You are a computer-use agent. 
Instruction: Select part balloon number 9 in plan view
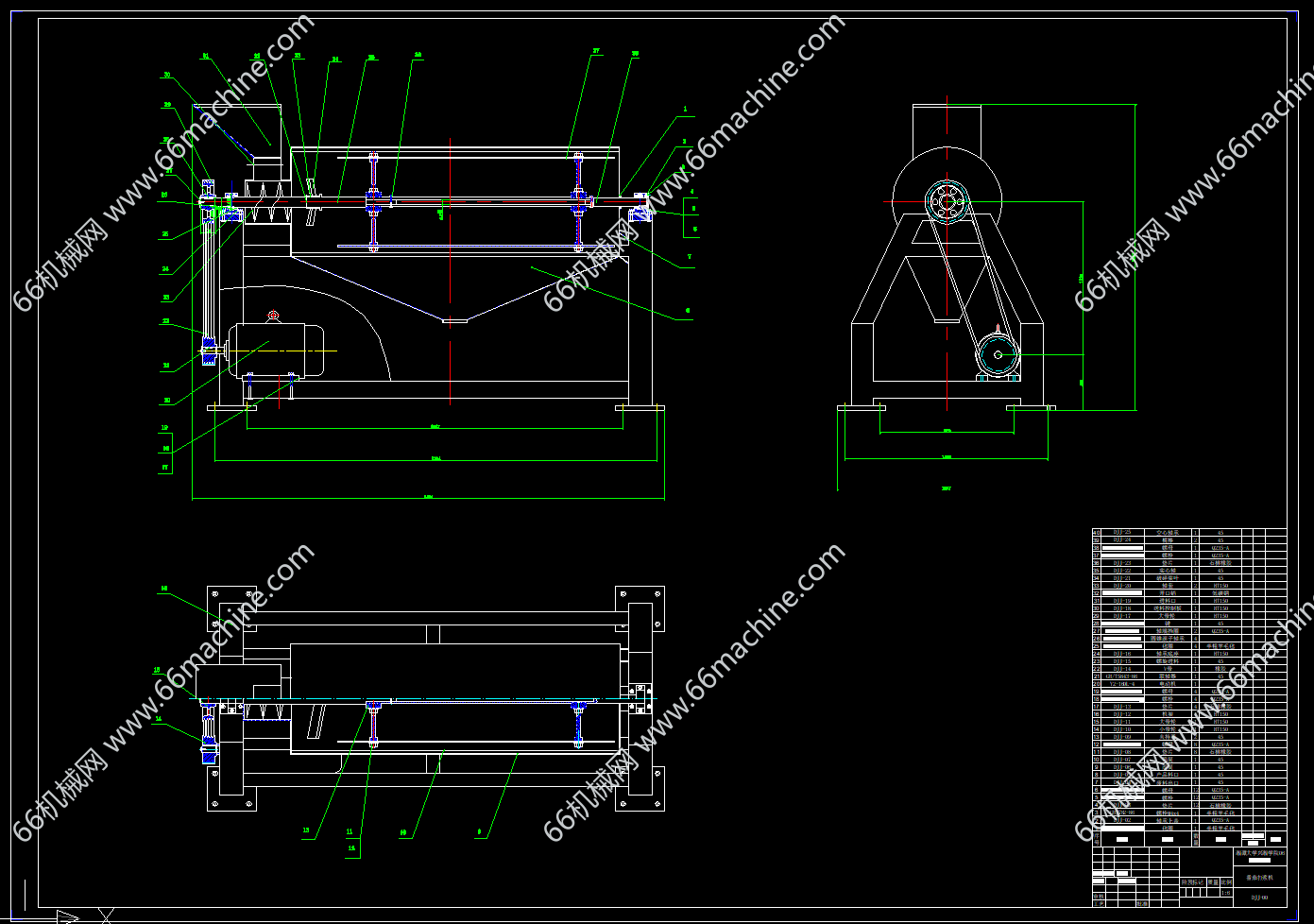coord(480,833)
